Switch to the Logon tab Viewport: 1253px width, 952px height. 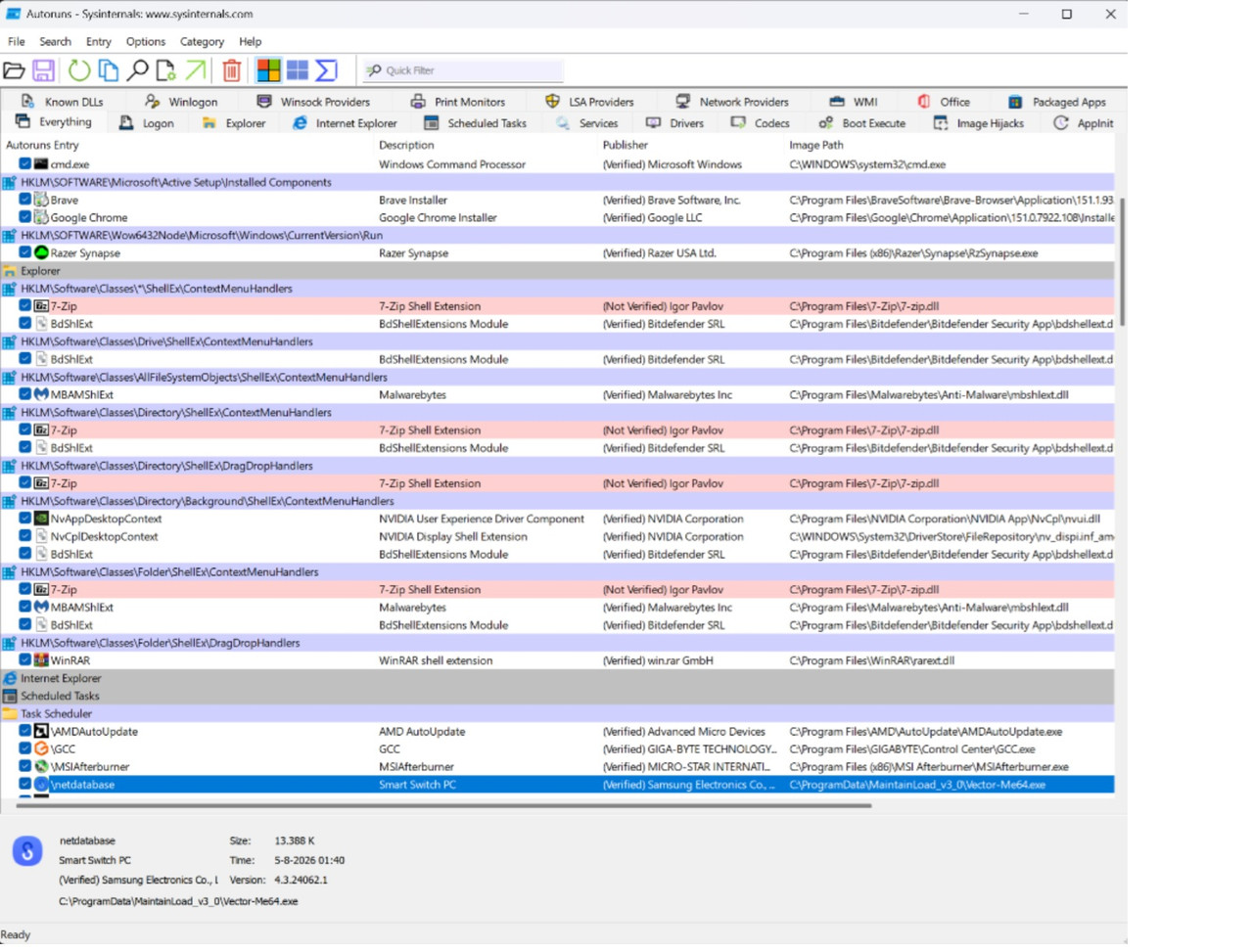tap(147, 123)
